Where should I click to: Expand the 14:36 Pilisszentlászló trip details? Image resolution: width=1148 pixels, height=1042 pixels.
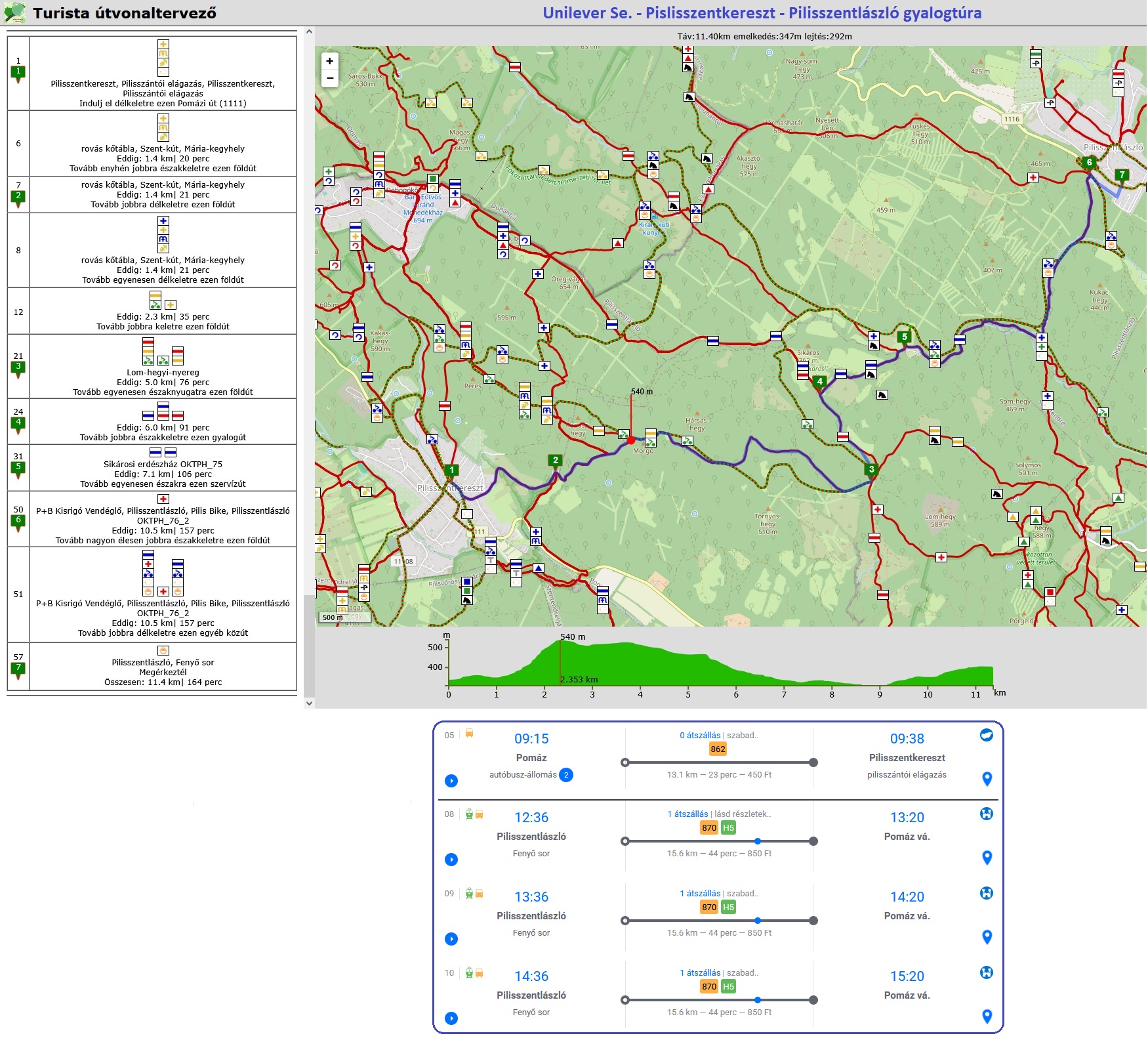point(451,1018)
